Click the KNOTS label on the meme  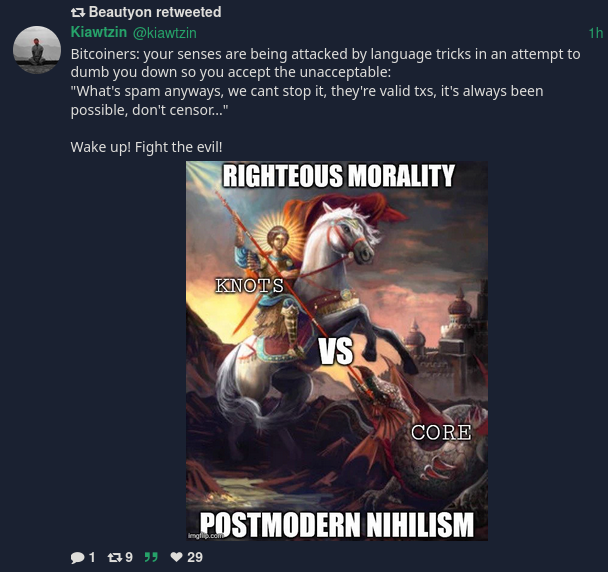point(250,286)
